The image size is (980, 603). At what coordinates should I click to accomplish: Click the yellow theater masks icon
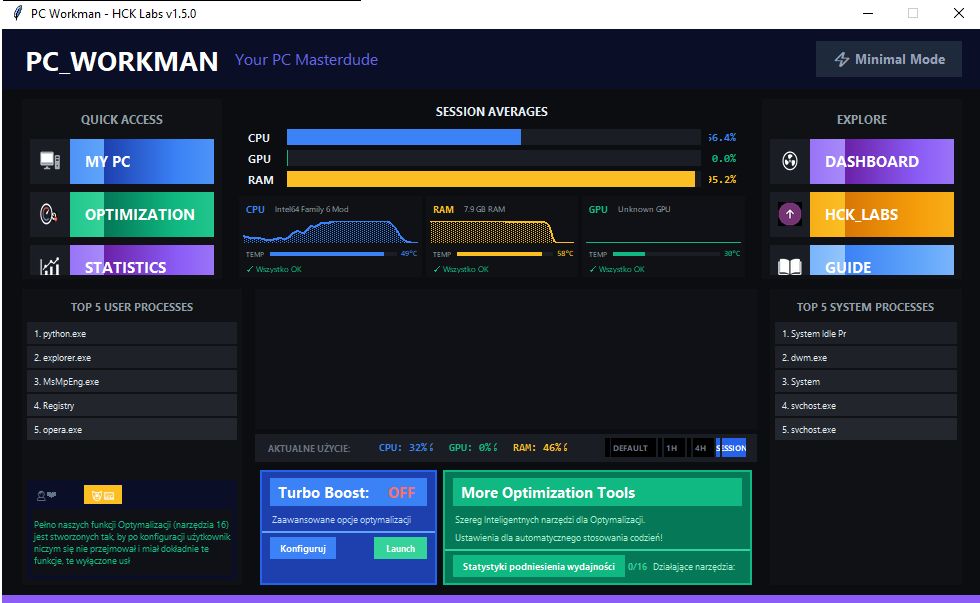[x=102, y=495]
